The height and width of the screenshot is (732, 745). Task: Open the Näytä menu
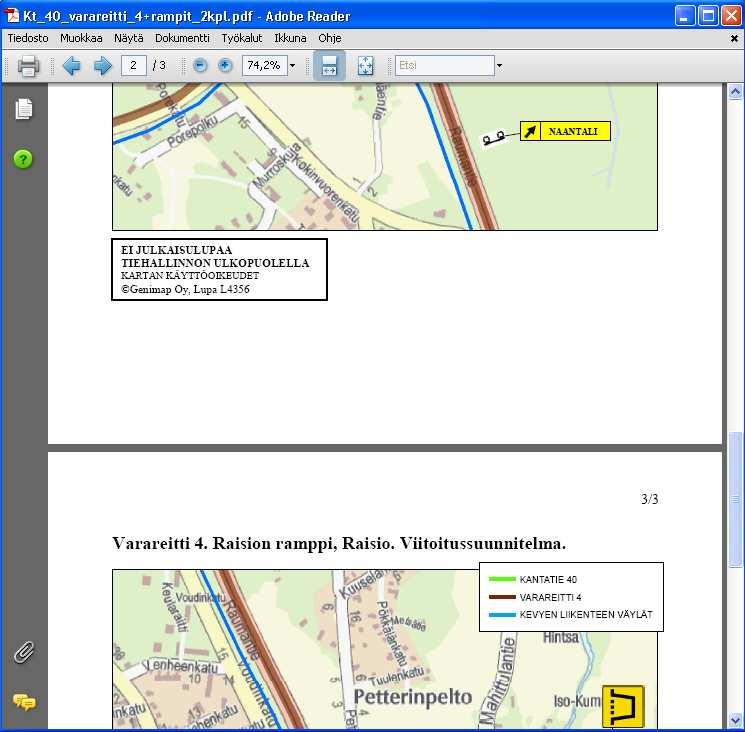coord(129,38)
